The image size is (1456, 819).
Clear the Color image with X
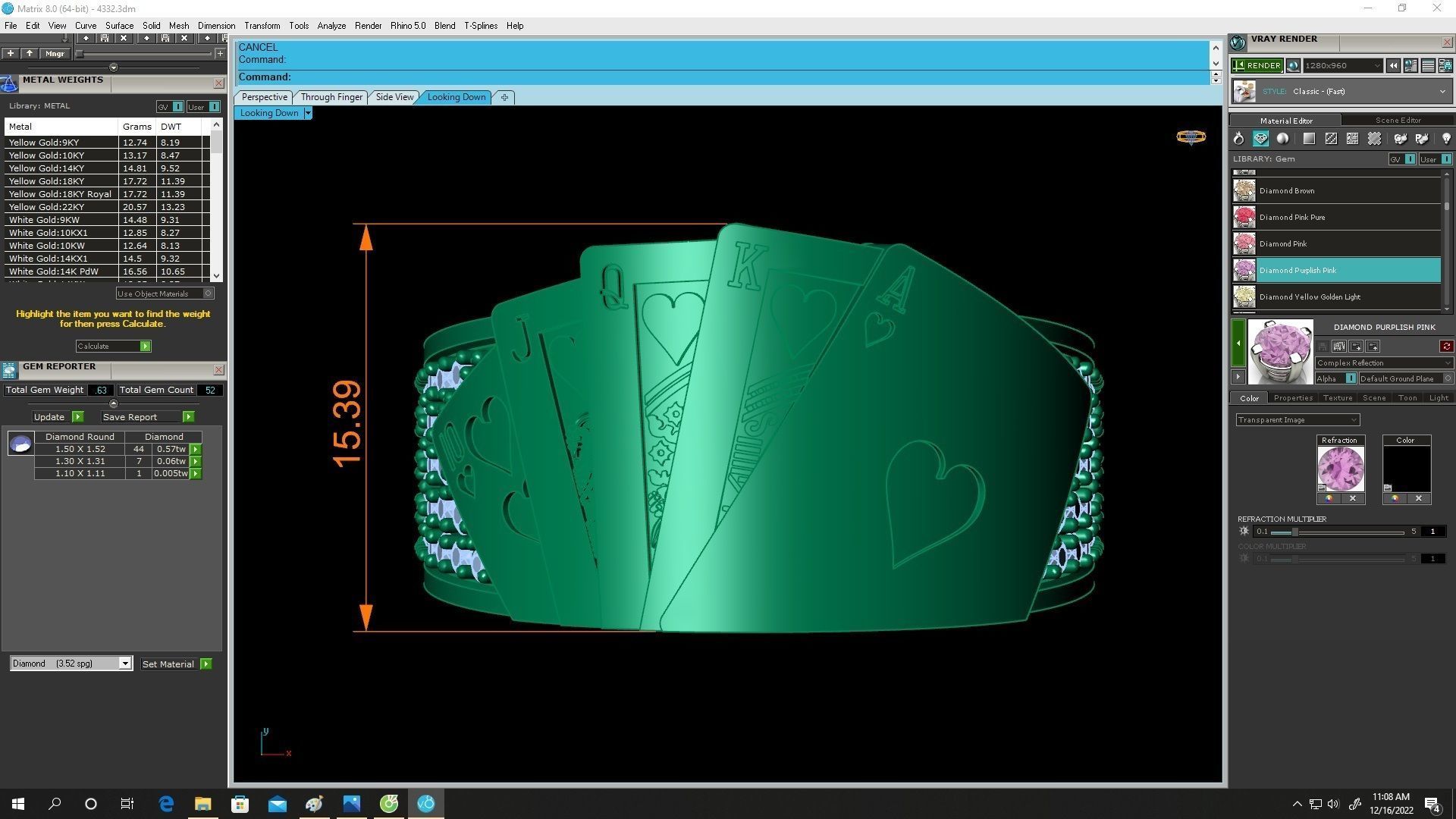[1418, 499]
